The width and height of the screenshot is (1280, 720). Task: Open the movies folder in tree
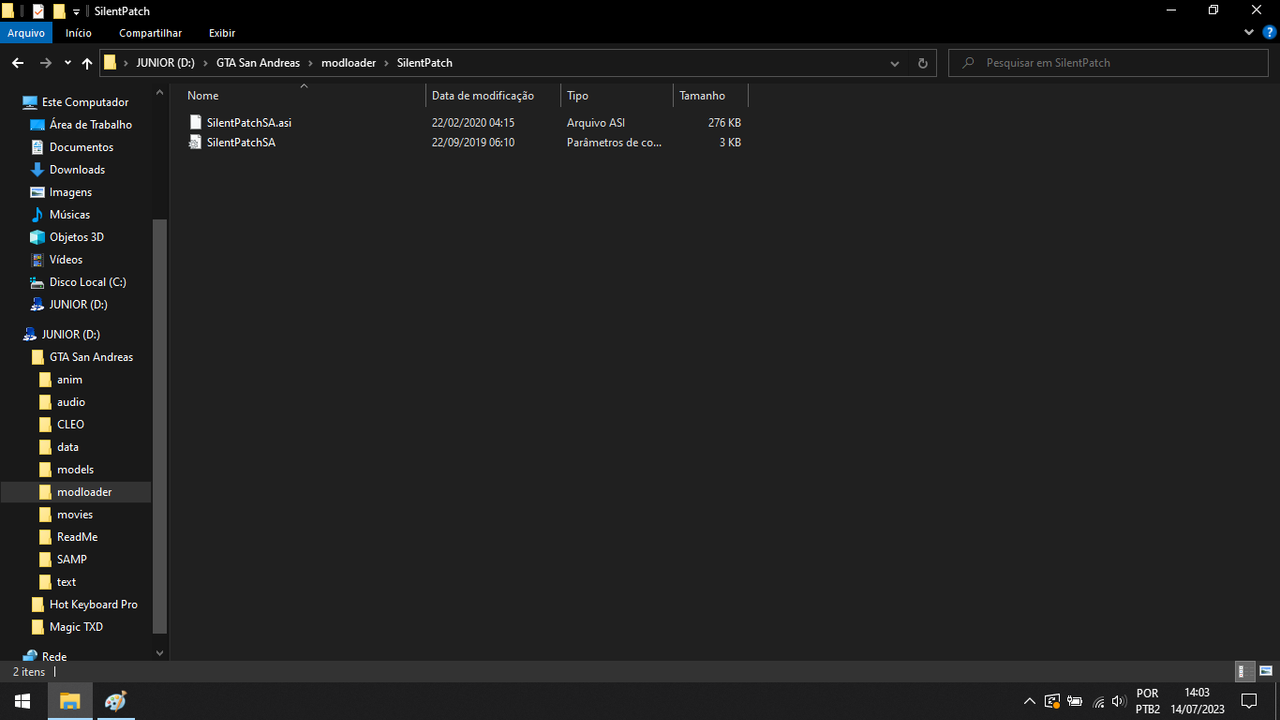74,514
